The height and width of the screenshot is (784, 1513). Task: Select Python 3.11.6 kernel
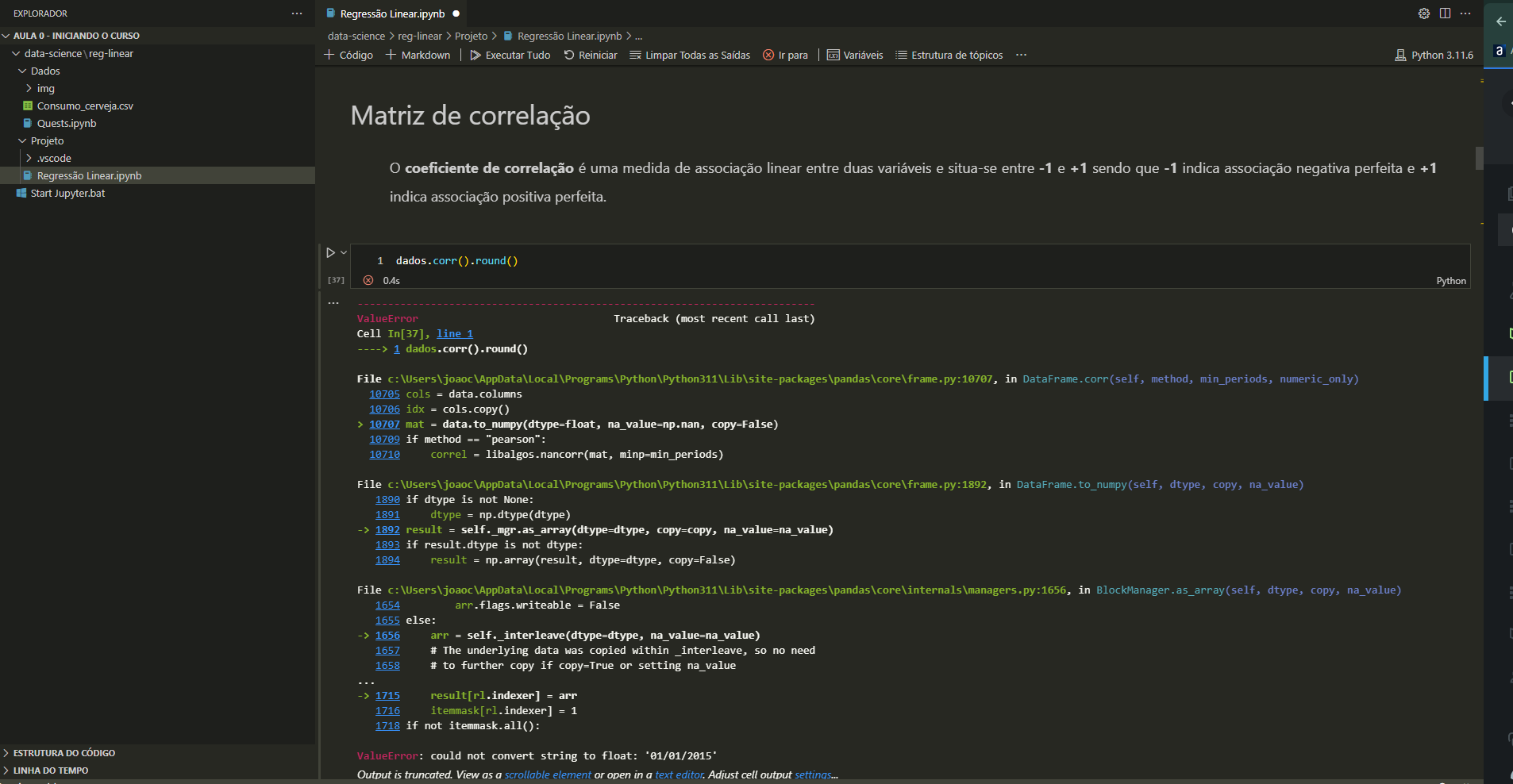click(1434, 55)
